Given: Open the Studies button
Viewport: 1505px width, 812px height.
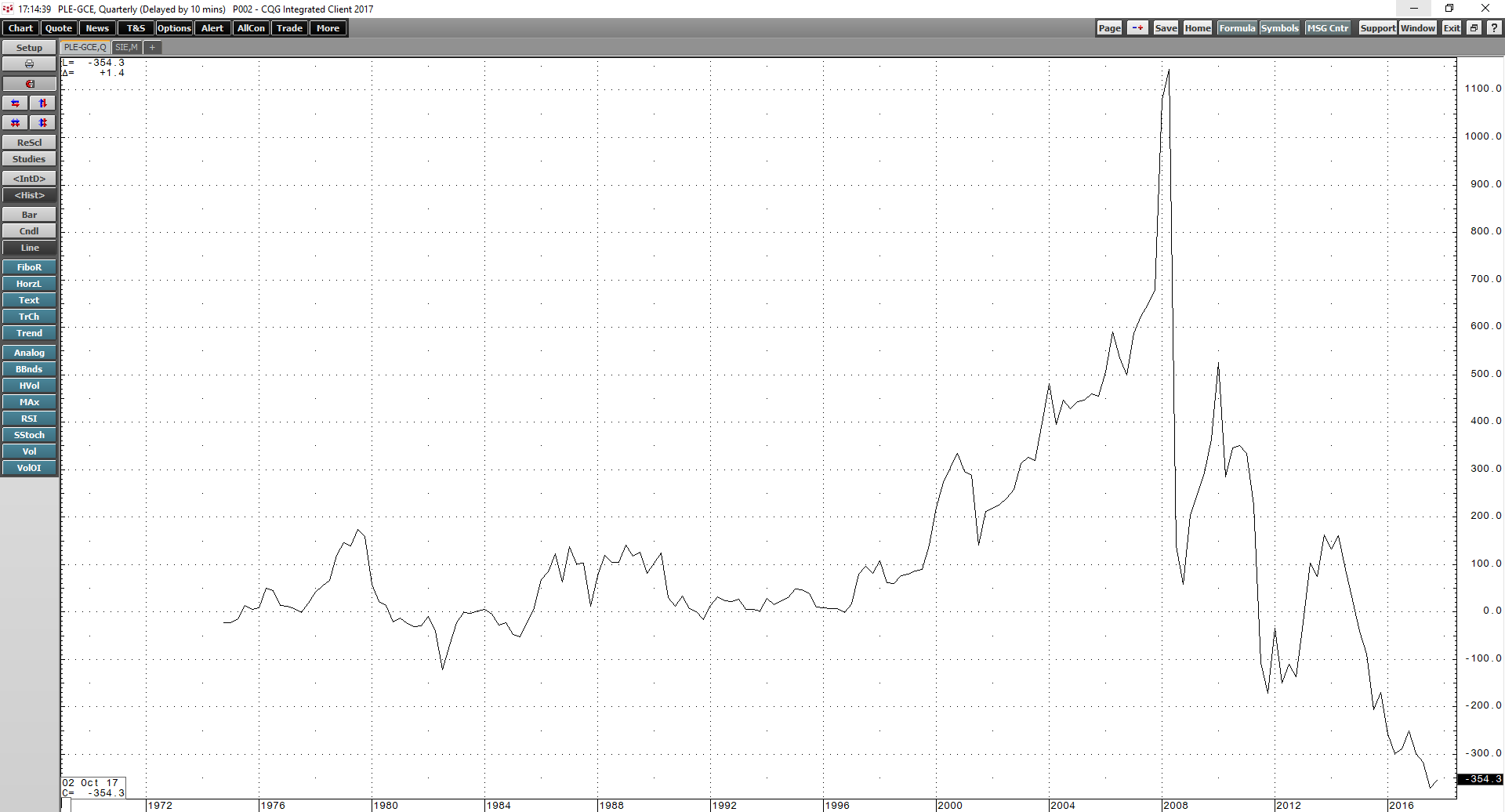Looking at the screenshot, I should click(29, 159).
